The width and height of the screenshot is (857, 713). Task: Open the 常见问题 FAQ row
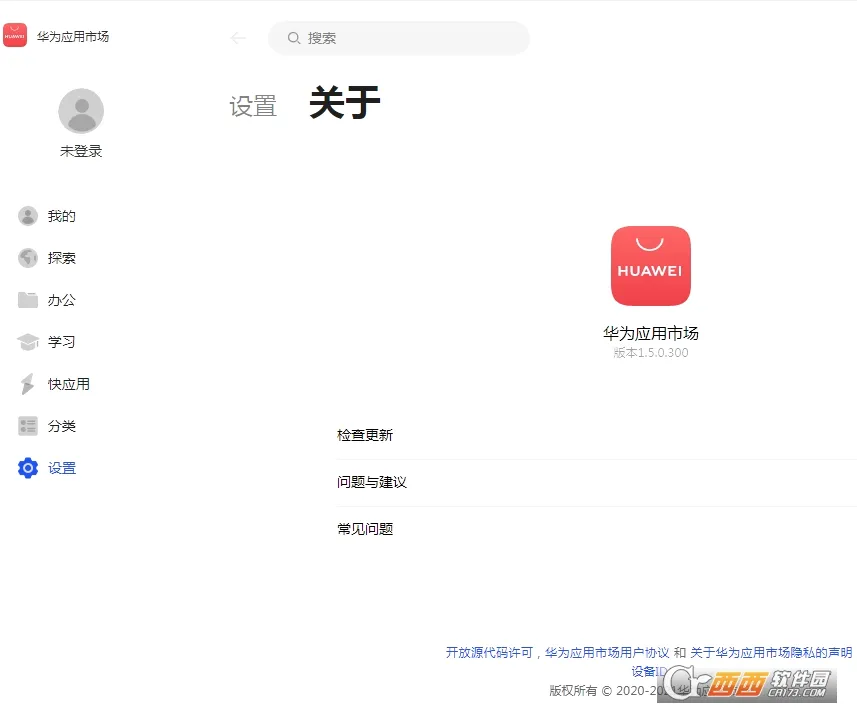click(597, 529)
